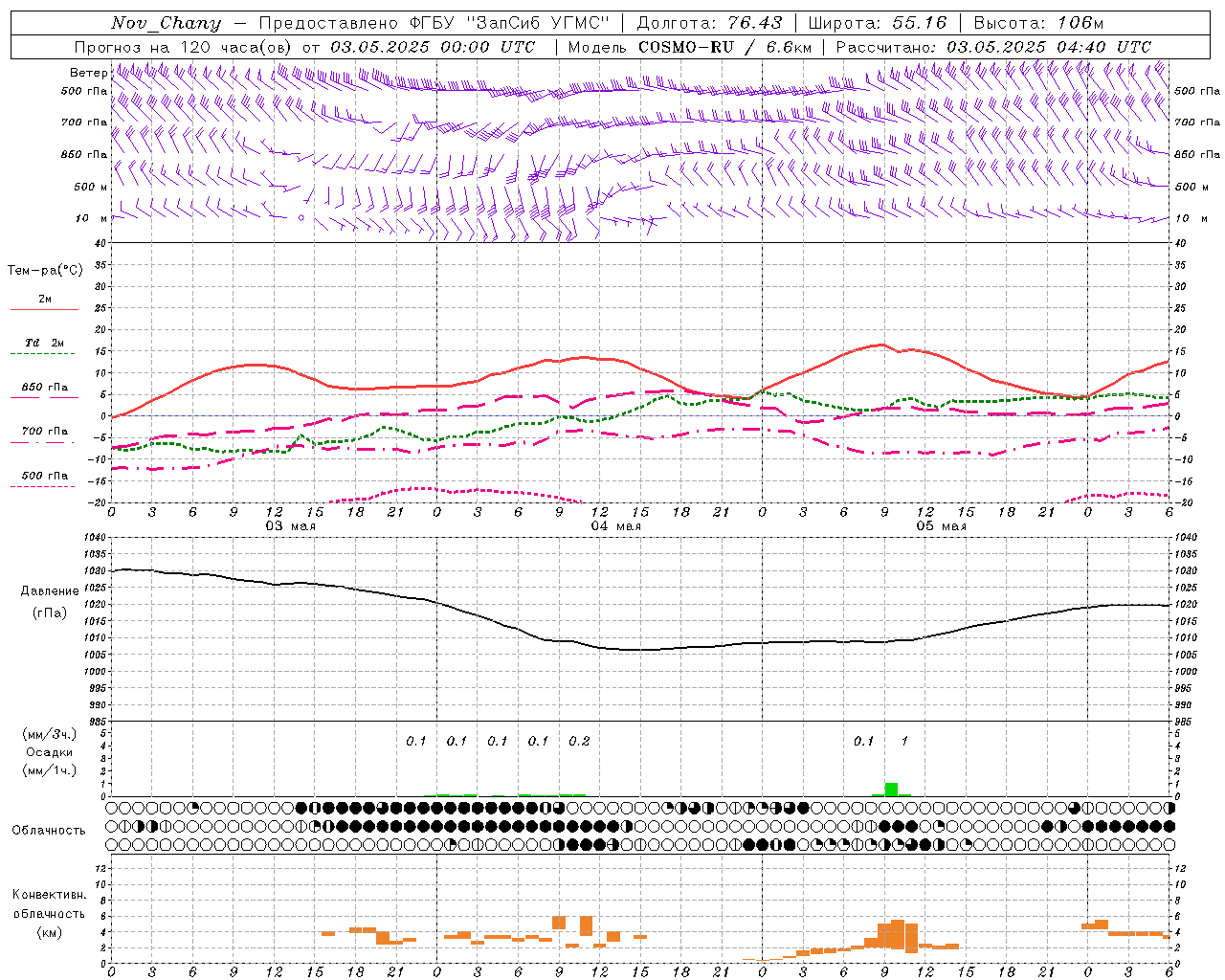The width and height of the screenshot is (1225, 980).
Task: Select the text 'Широта: 55.16'
Action: (878, 23)
